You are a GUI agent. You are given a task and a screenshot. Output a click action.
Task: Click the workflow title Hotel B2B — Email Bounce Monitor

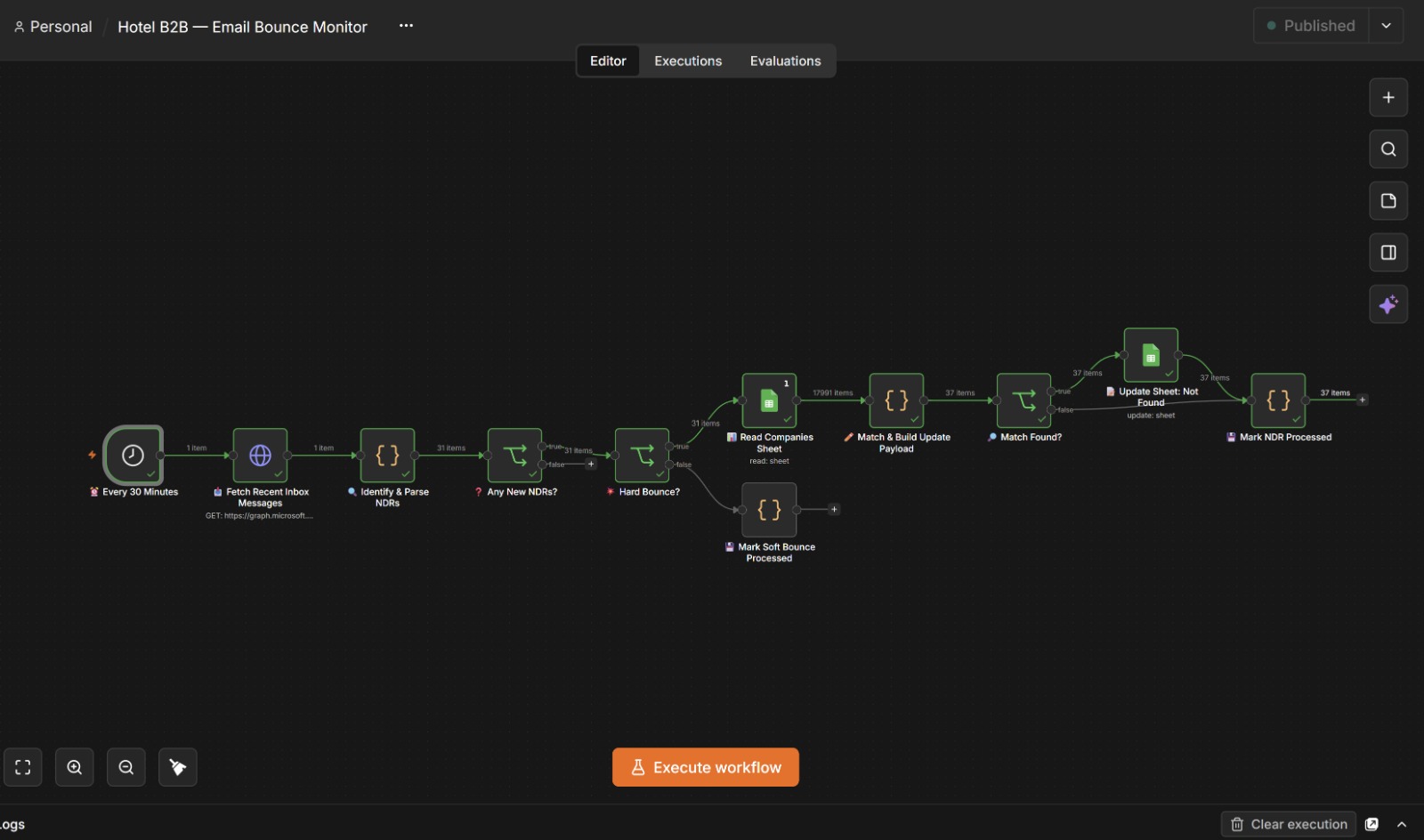(242, 27)
